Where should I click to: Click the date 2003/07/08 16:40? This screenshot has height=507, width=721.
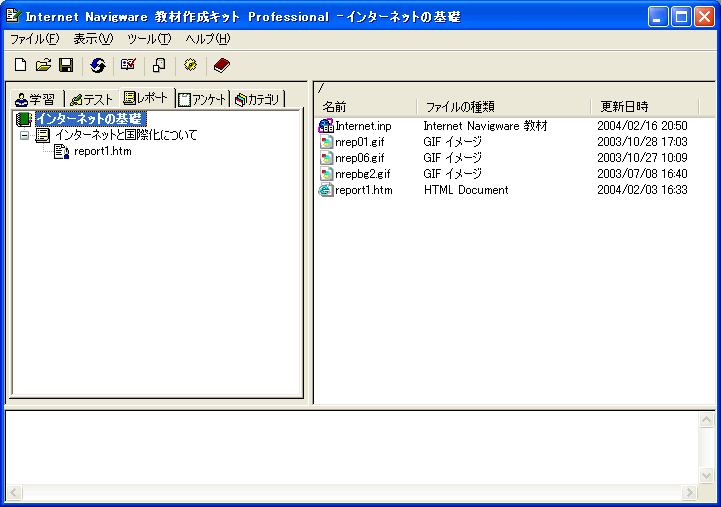tap(642, 174)
